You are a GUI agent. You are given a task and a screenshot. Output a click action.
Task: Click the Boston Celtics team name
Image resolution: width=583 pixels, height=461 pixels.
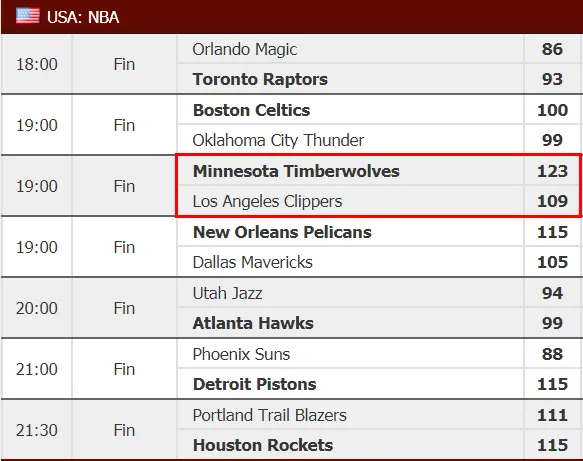coord(251,110)
